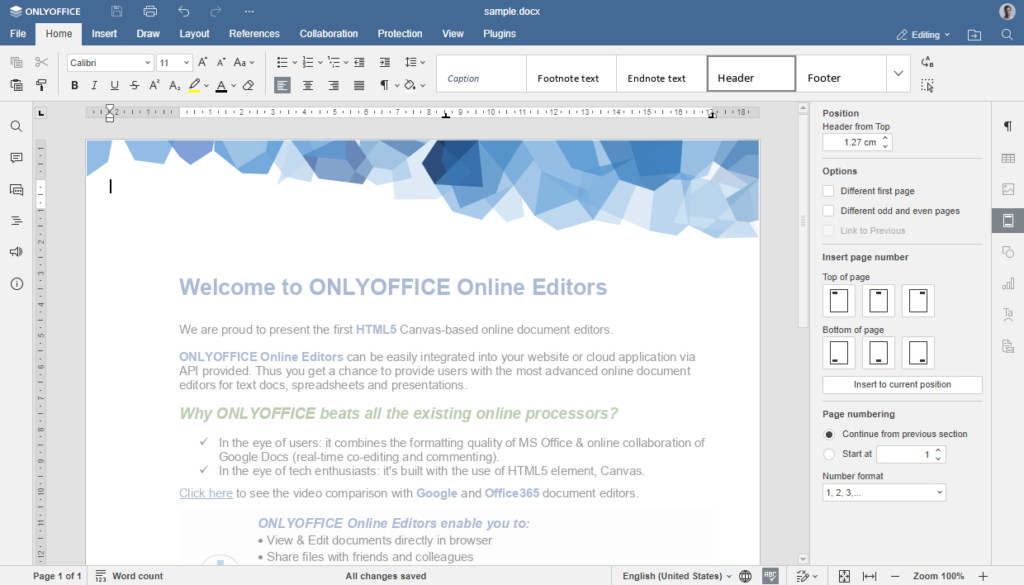Switch to the Collaboration tab
The height and width of the screenshot is (585, 1024).
tap(328, 33)
